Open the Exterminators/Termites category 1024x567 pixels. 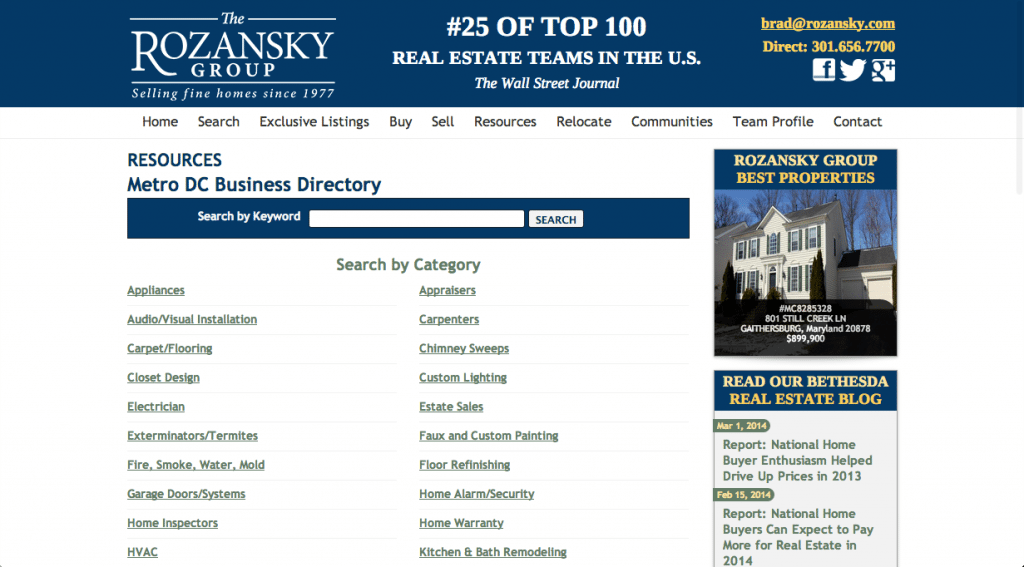(x=193, y=436)
